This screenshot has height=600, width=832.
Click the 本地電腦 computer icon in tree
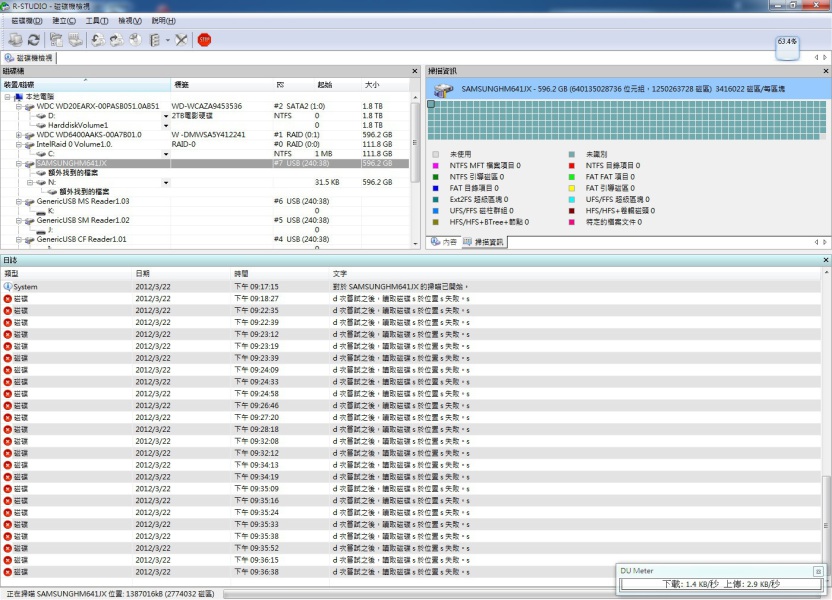click(x=19, y=97)
